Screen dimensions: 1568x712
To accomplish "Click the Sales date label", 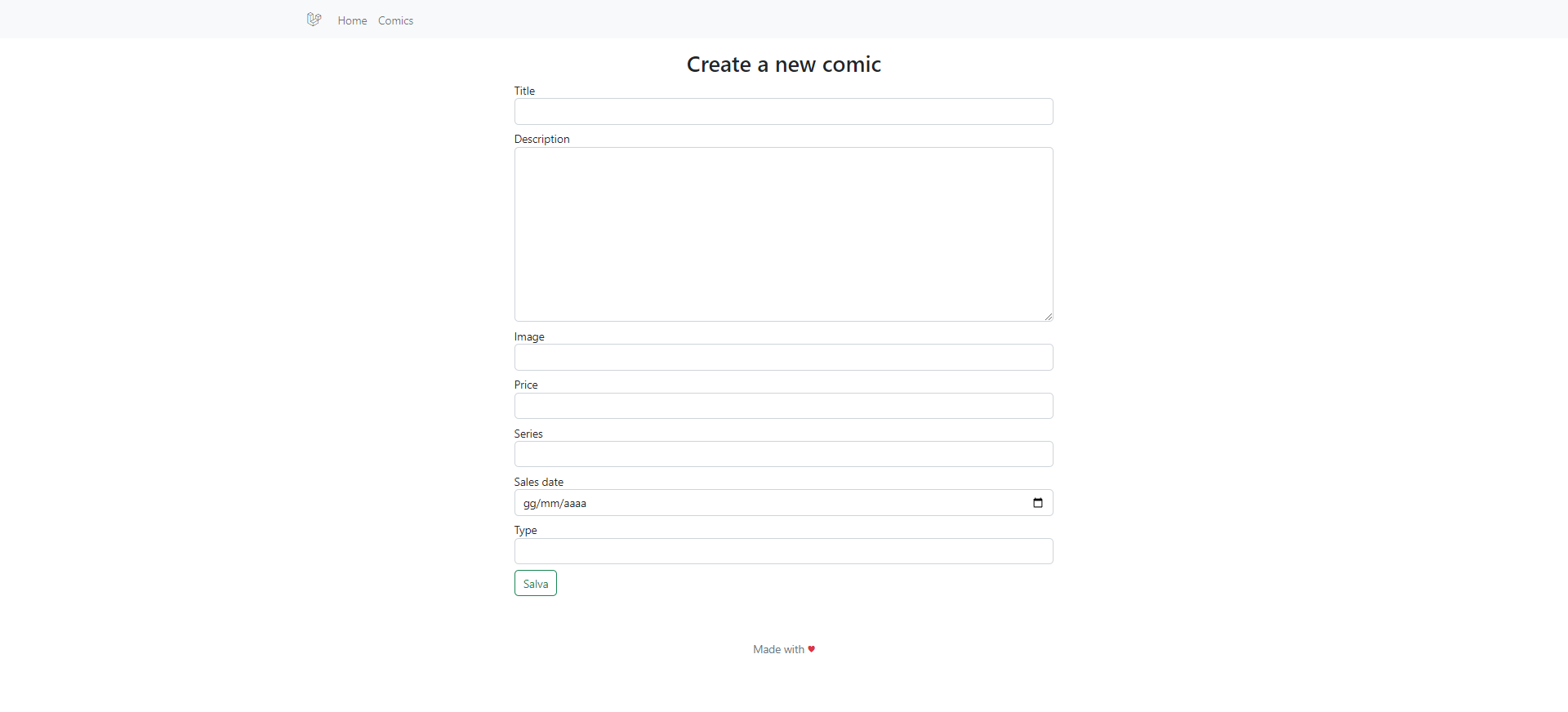I will (538, 482).
